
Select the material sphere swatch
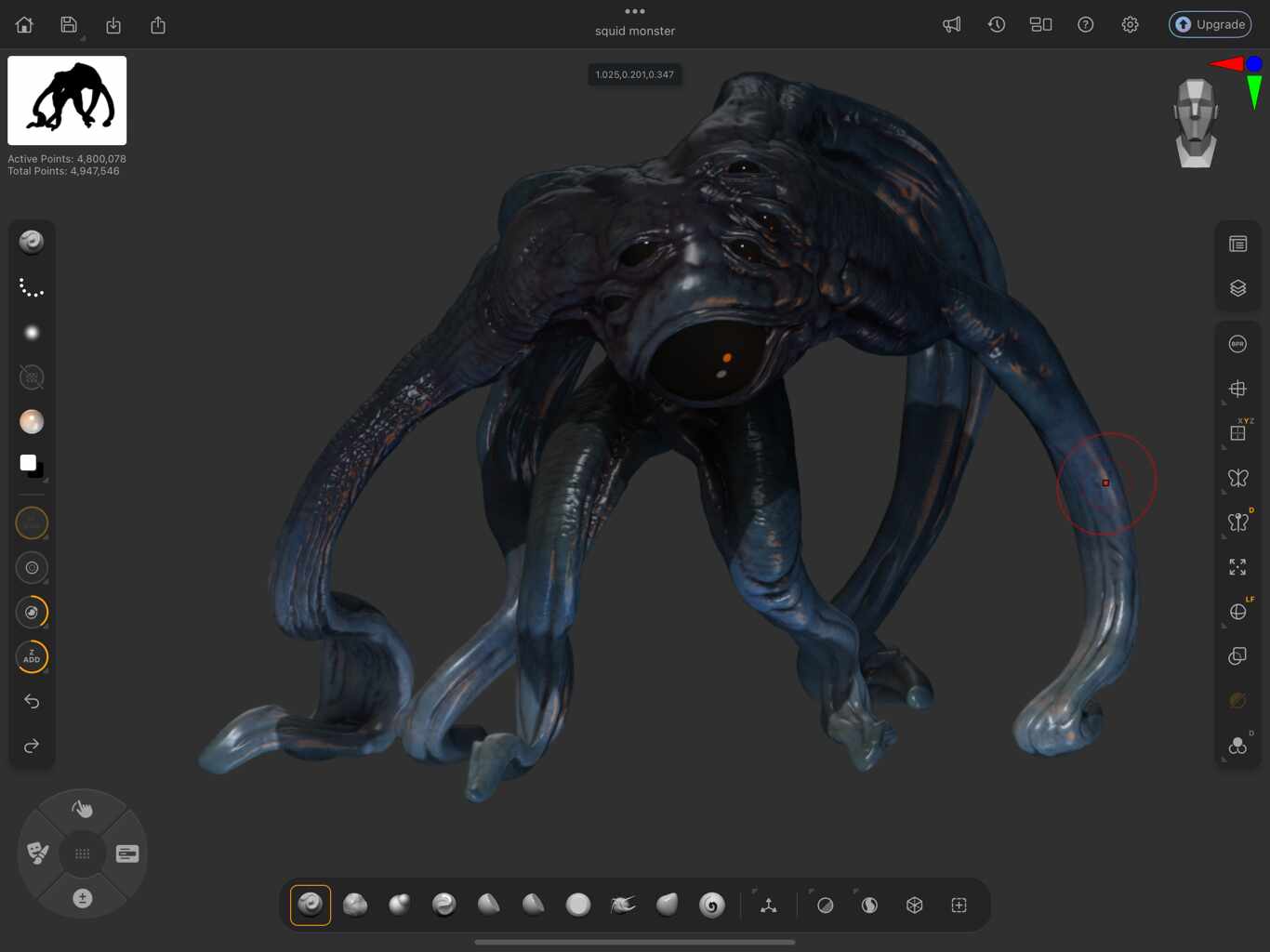click(x=32, y=422)
